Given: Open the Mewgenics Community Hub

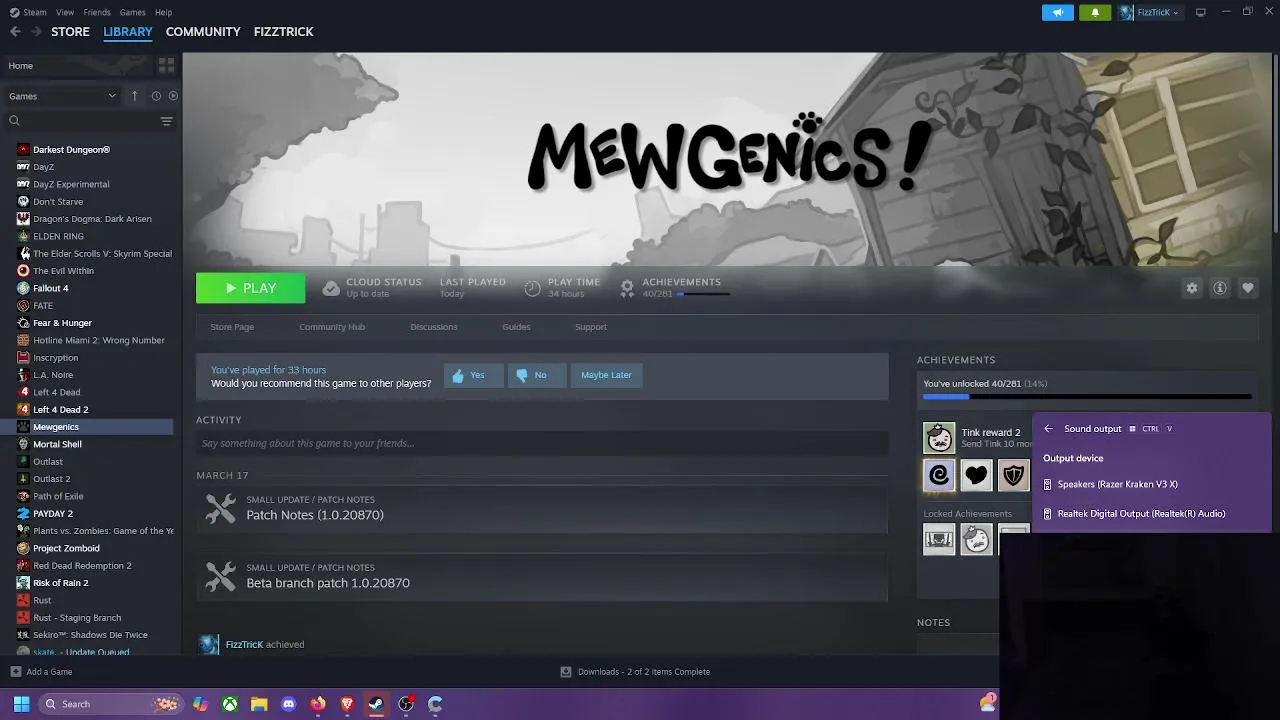Looking at the screenshot, I should pos(332,327).
